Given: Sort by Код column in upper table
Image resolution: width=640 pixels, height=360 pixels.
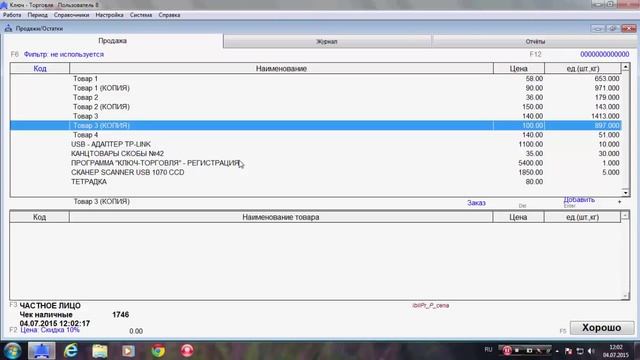Looking at the screenshot, I should click(40, 68).
